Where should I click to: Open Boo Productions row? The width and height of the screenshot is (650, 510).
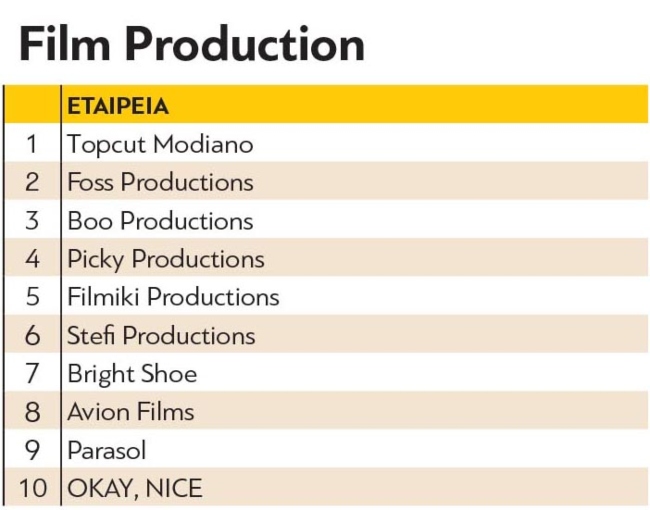click(x=160, y=221)
